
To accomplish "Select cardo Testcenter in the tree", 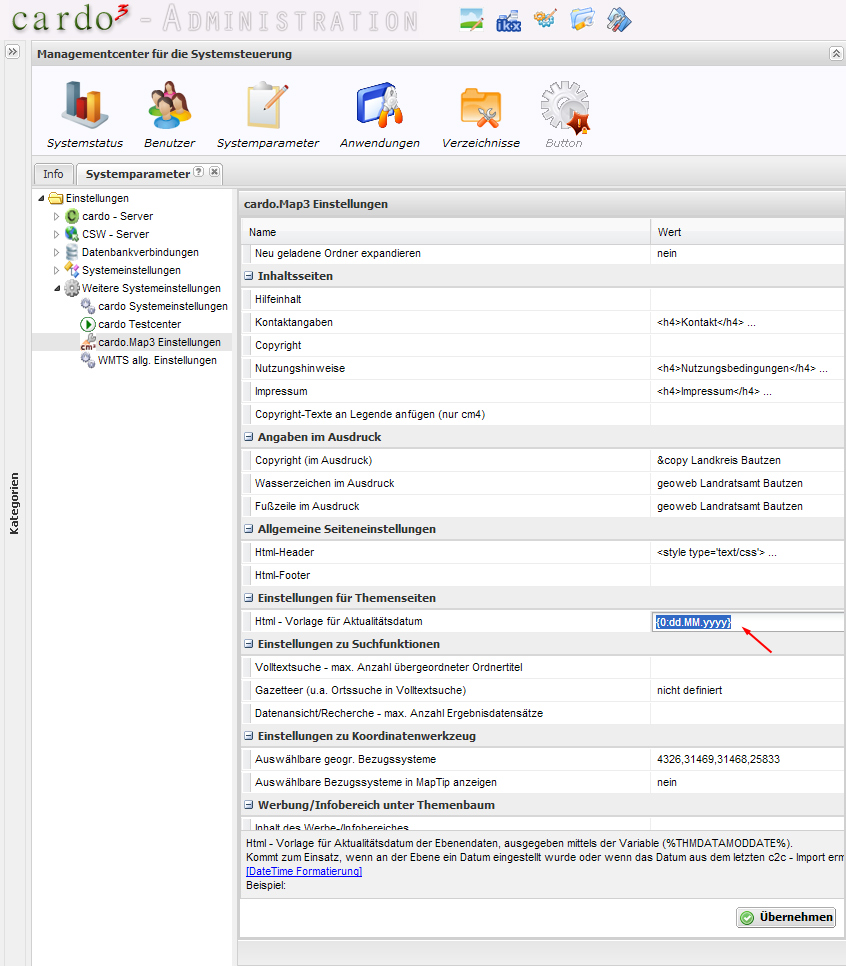I will (139, 325).
